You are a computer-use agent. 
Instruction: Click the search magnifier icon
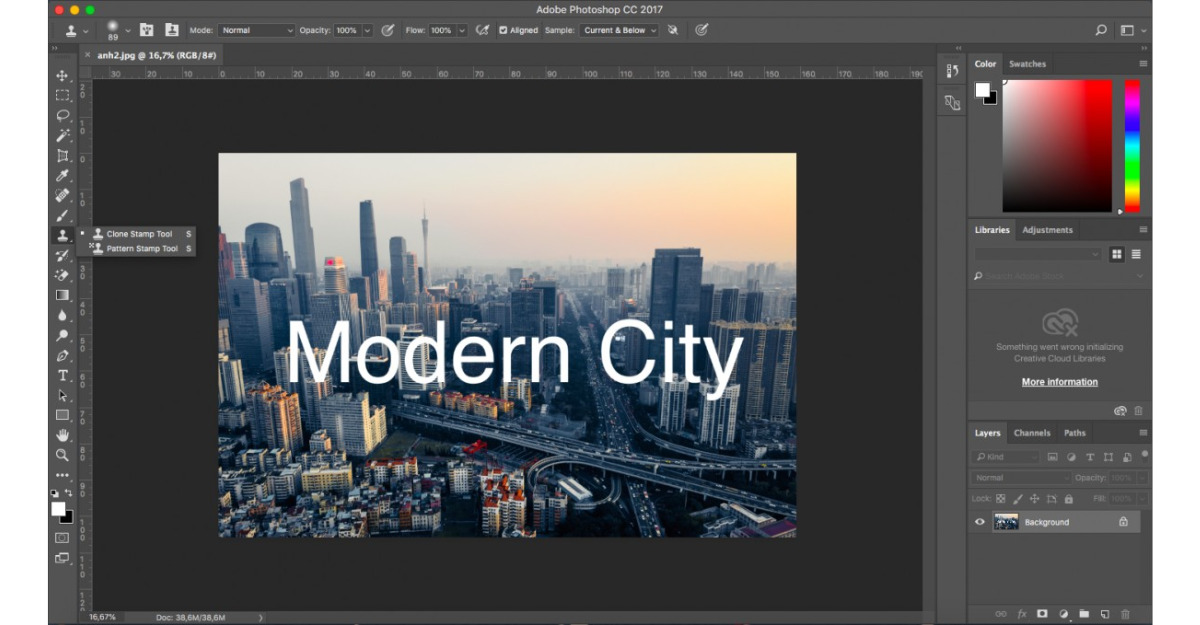point(1101,30)
